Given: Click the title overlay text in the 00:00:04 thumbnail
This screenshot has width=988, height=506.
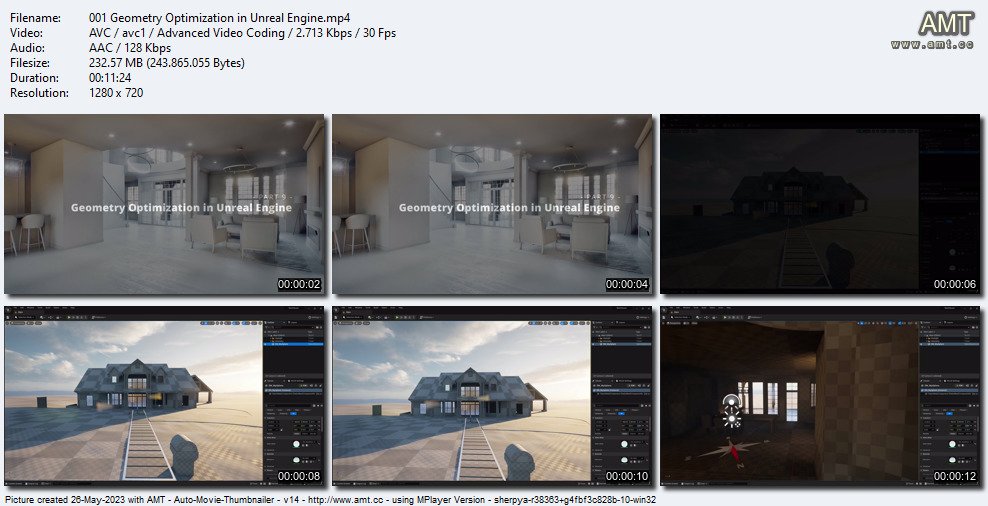Looking at the screenshot, I should point(509,207).
